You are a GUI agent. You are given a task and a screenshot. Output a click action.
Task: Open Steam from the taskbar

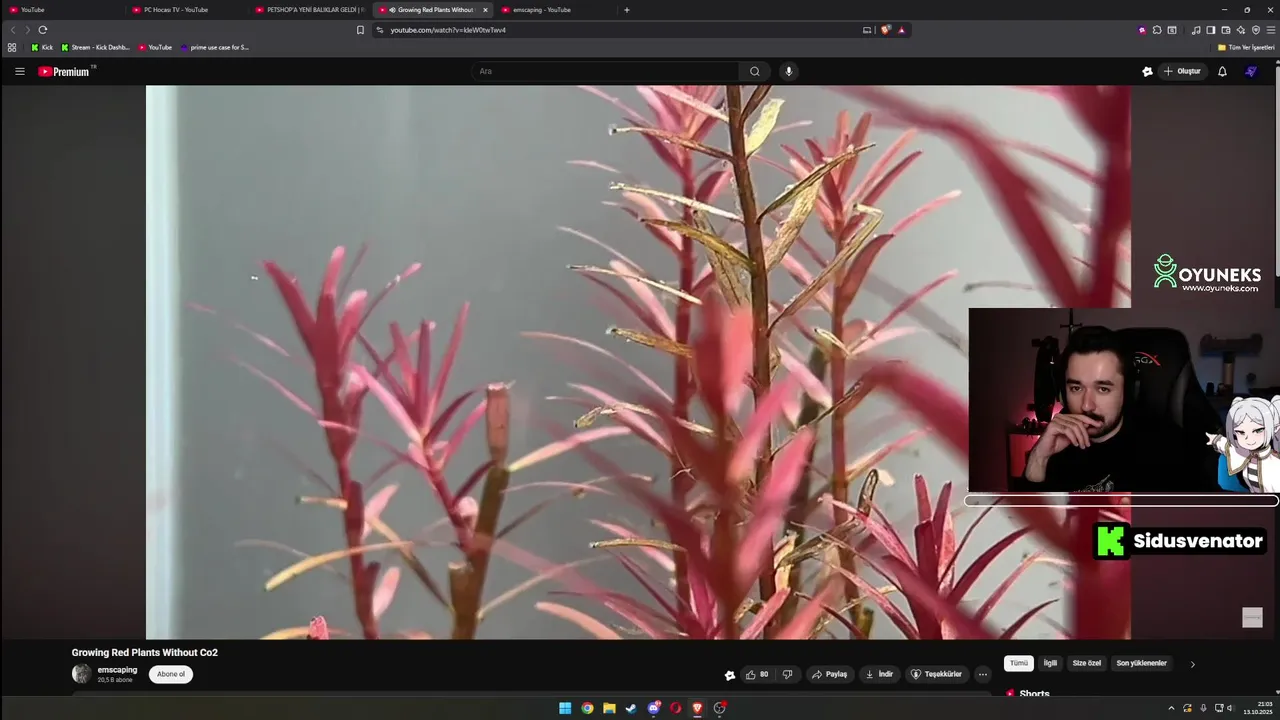631,708
